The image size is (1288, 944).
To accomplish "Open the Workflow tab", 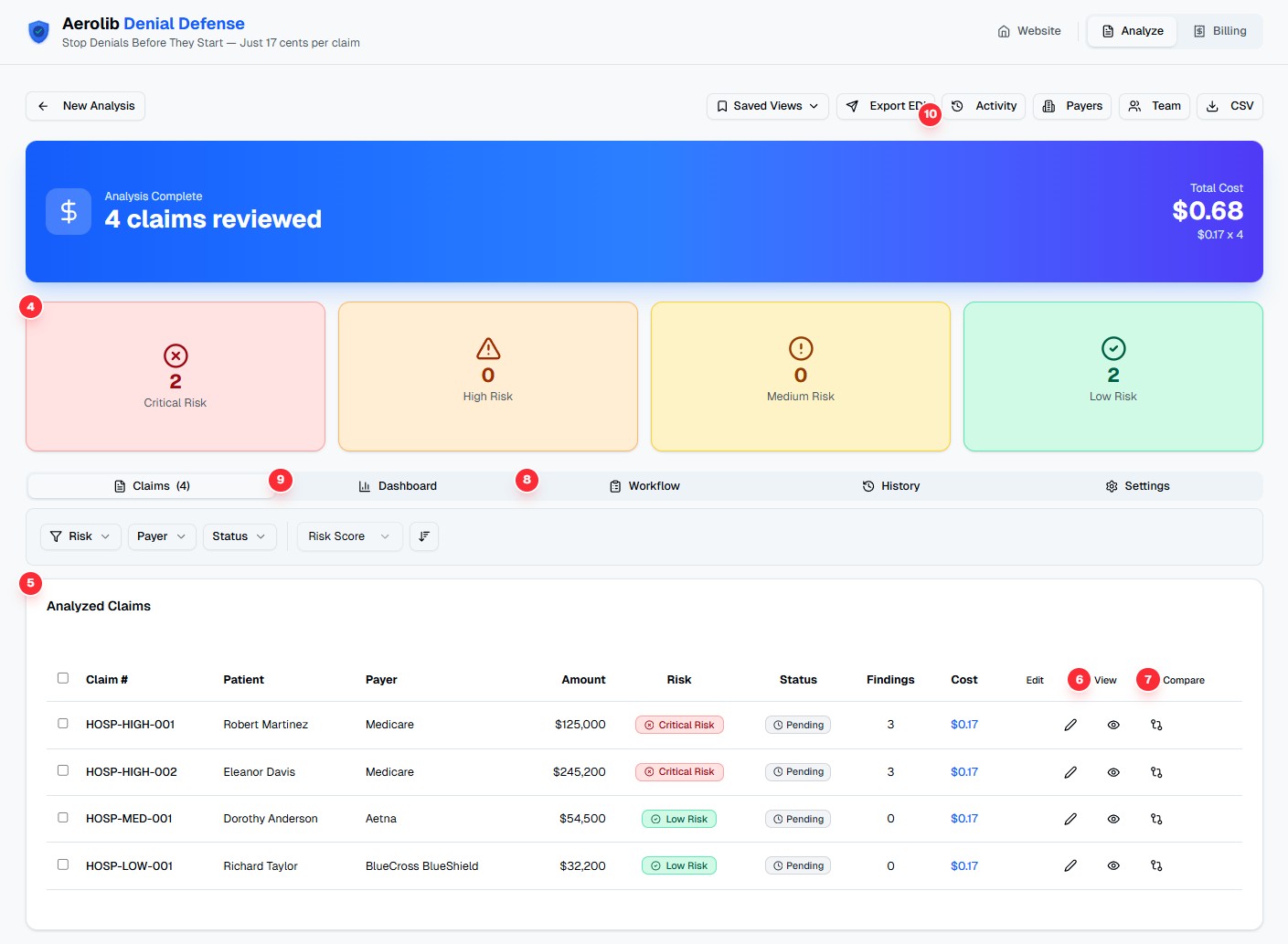I will pyautogui.click(x=644, y=485).
